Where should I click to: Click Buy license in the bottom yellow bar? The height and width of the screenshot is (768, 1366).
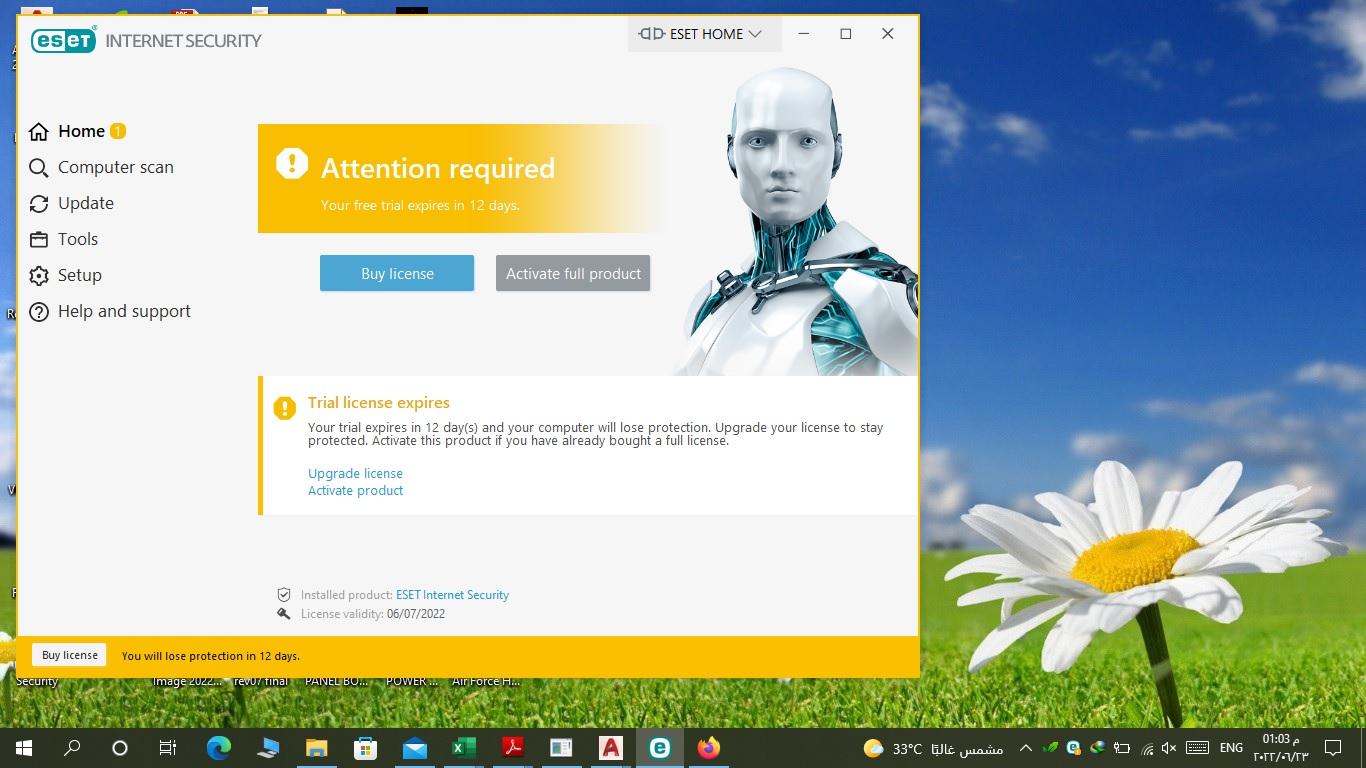[70, 655]
